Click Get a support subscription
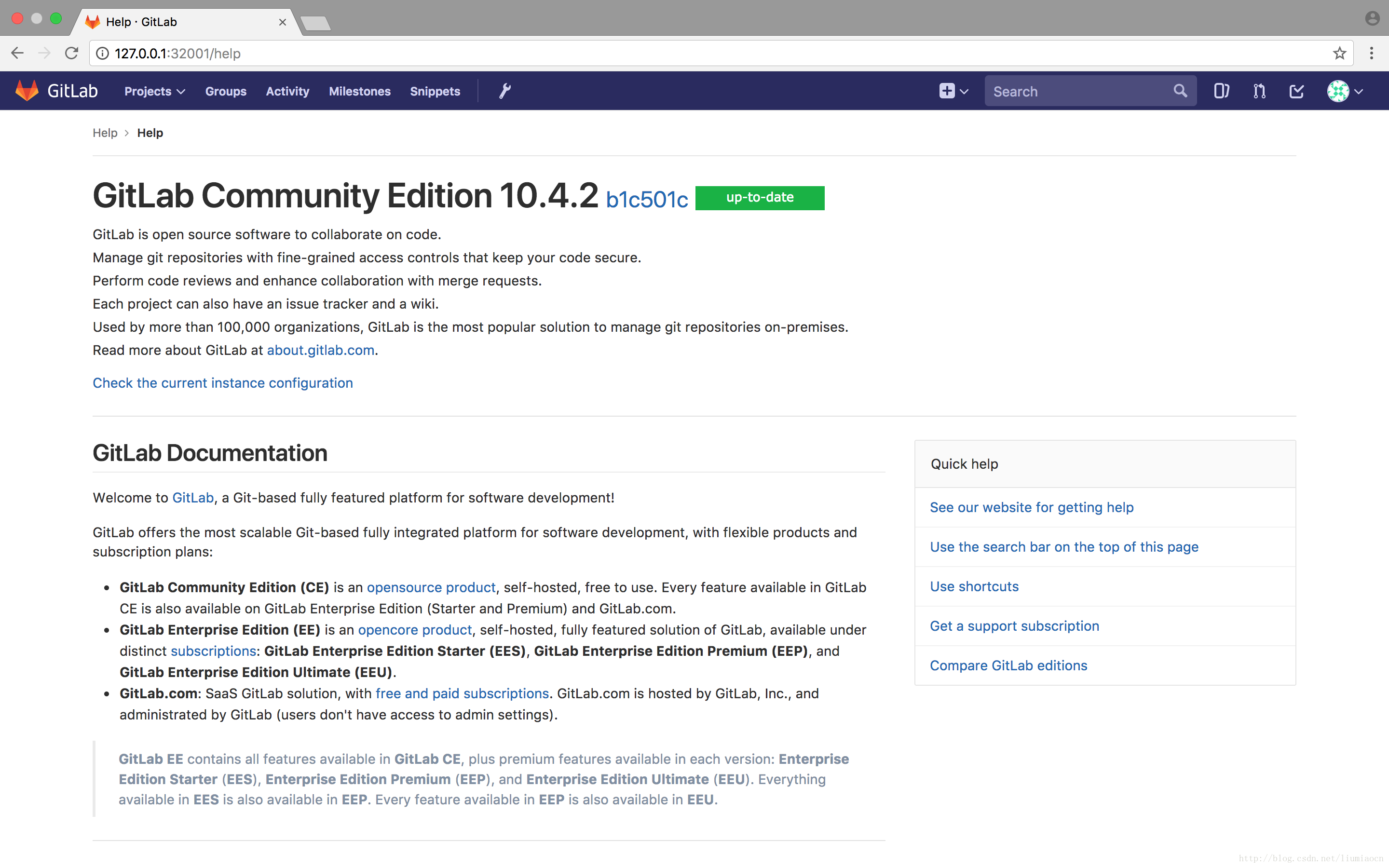This screenshot has width=1389, height=868. [1014, 626]
